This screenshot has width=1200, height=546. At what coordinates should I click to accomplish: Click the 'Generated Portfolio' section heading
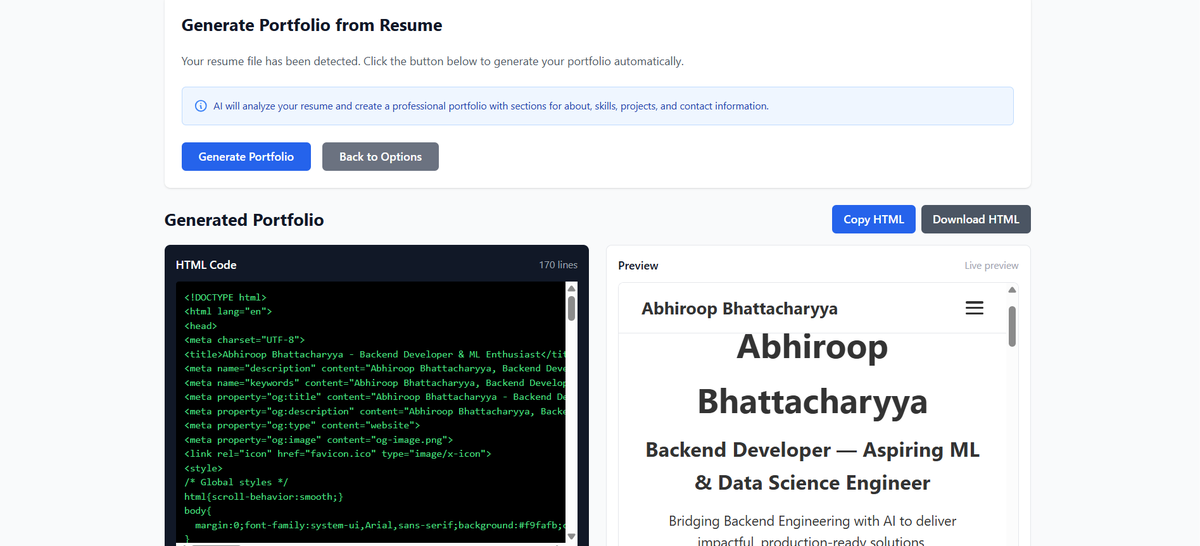(x=244, y=220)
